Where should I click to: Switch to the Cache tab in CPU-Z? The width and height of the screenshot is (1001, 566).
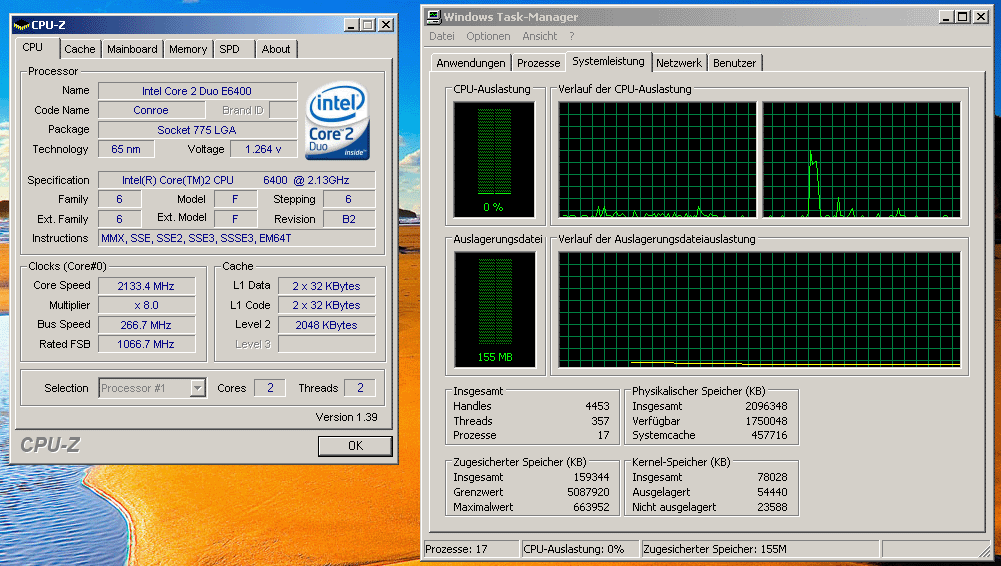(80, 49)
